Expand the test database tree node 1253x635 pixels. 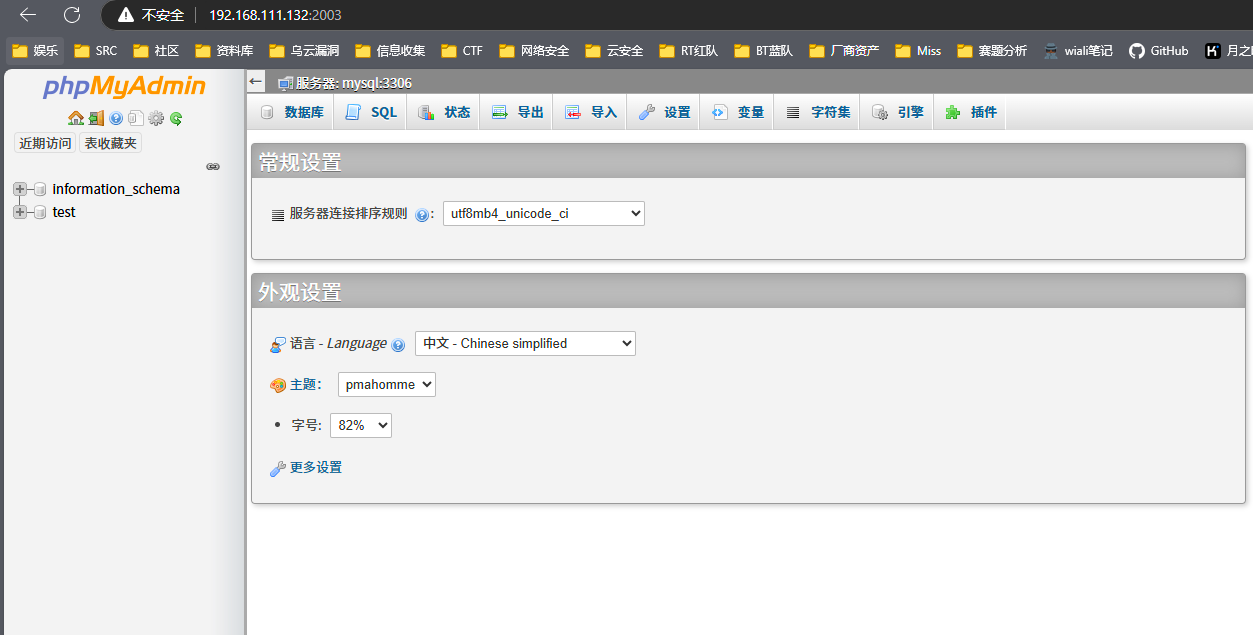20,212
